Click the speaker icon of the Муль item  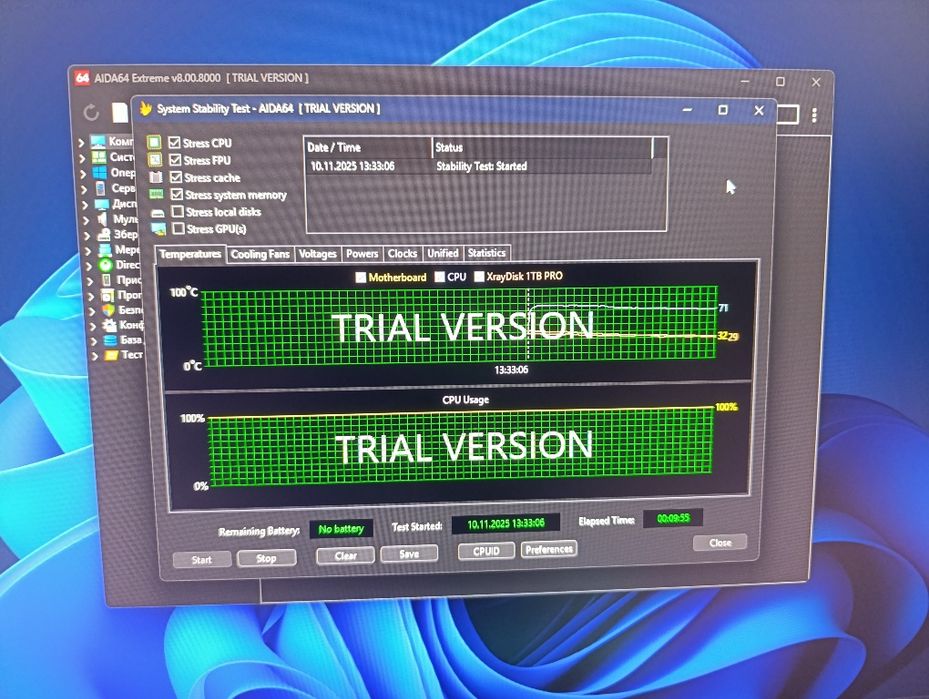pyautogui.click(x=102, y=219)
